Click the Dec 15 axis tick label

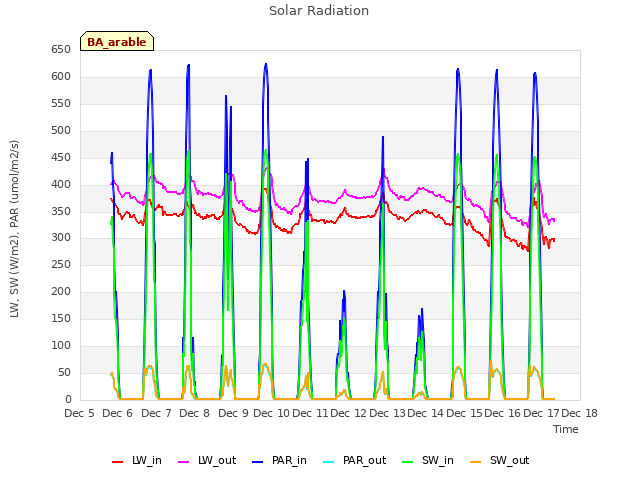[x=464, y=413]
